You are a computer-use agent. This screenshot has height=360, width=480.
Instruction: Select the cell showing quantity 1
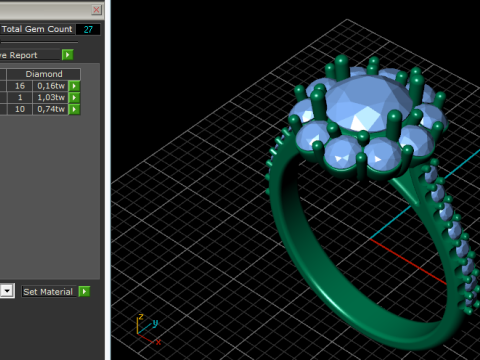[20, 97]
